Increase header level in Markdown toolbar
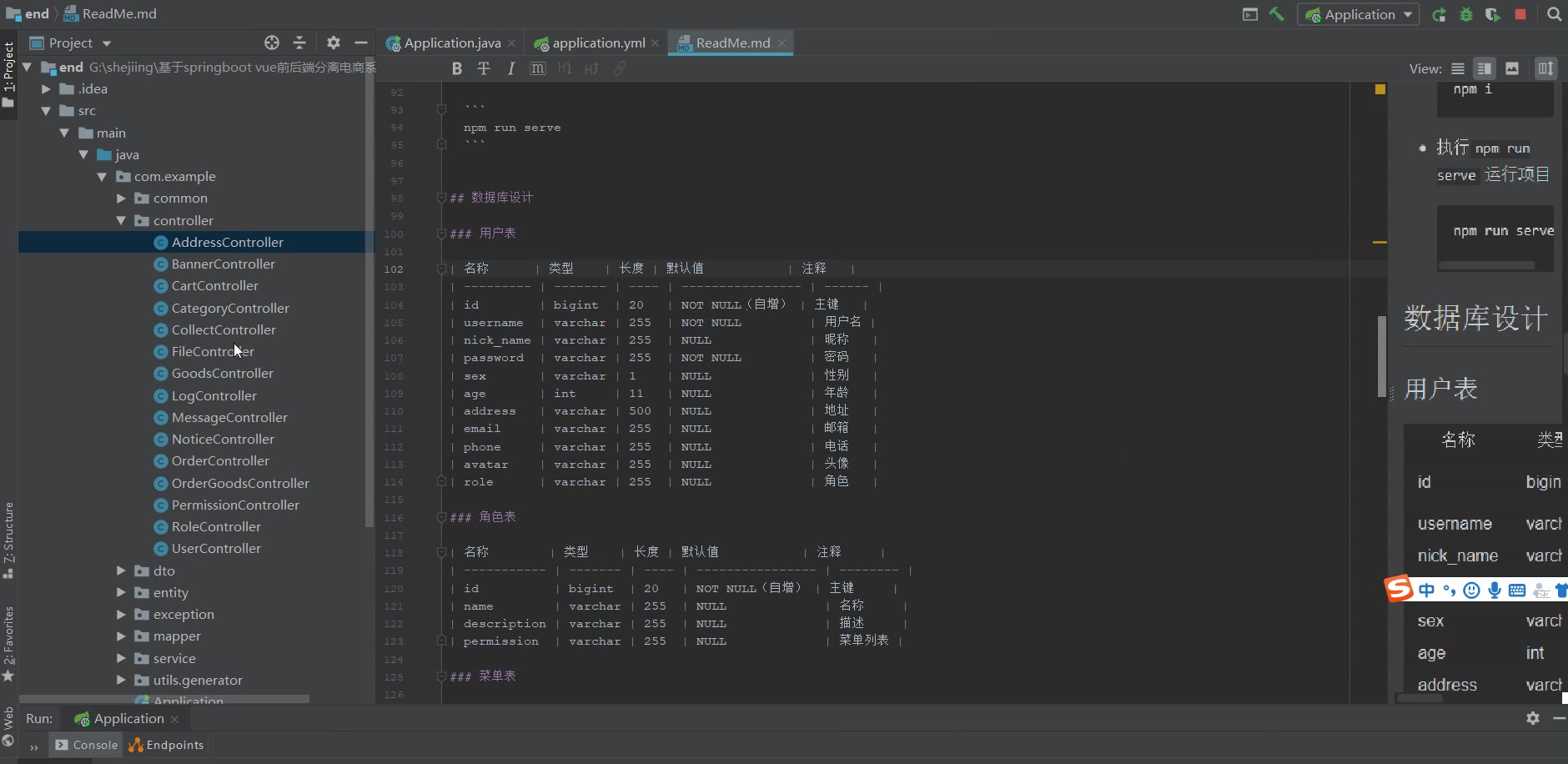 pos(591,68)
